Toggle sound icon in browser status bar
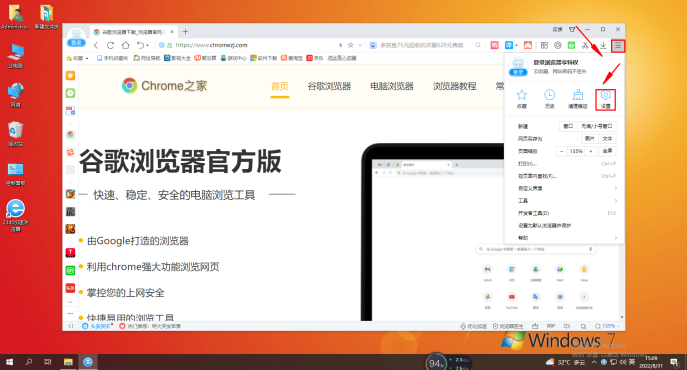The image size is (687, 370). click(x=567, y=326)
